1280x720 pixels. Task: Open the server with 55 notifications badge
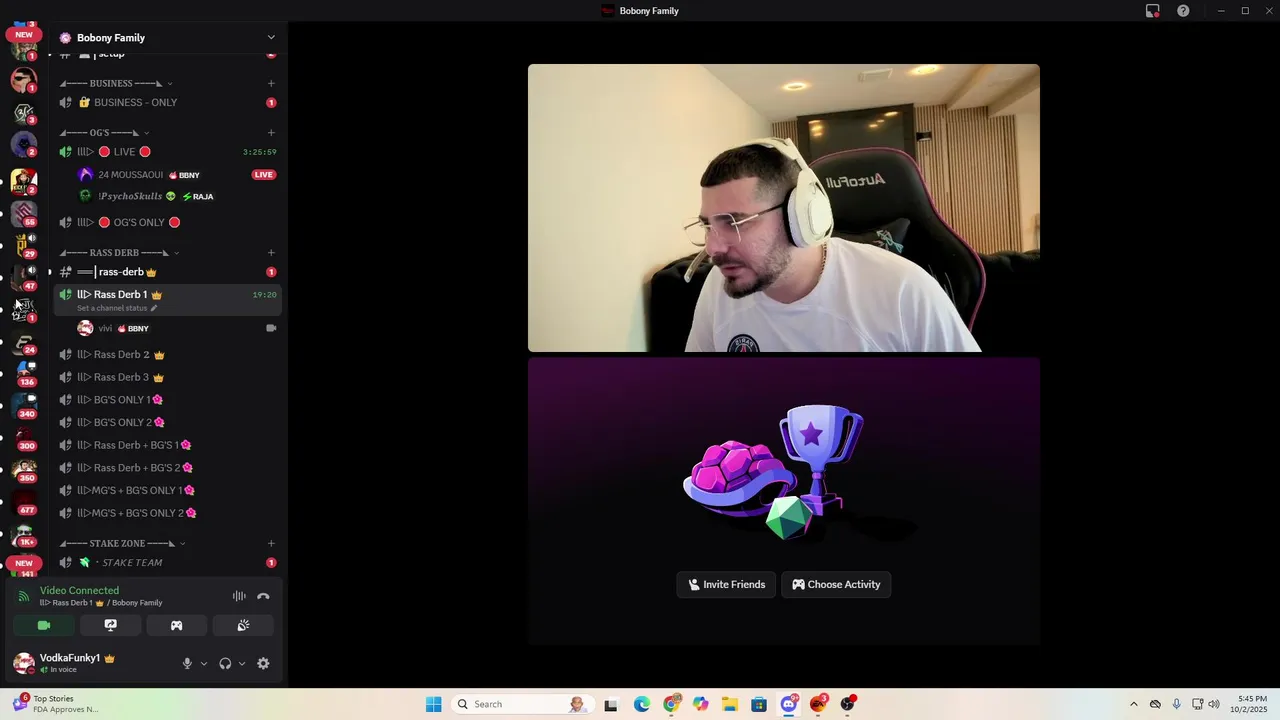(24, 212)
